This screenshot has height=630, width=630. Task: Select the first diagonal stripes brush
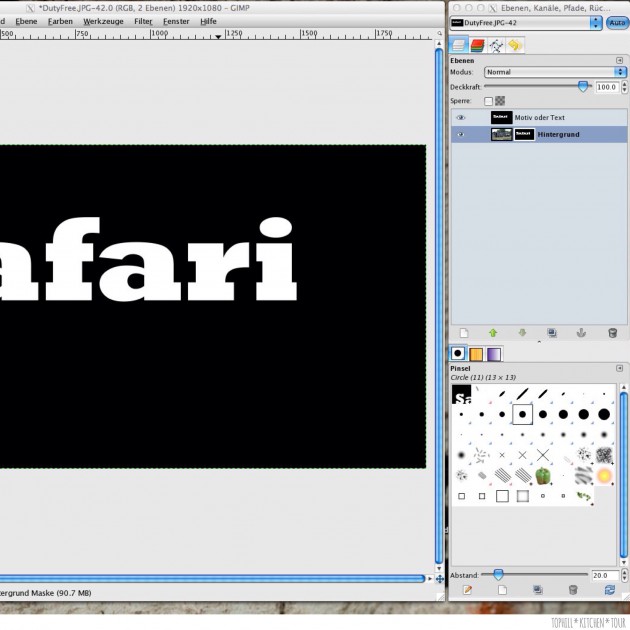click(502, 476)
